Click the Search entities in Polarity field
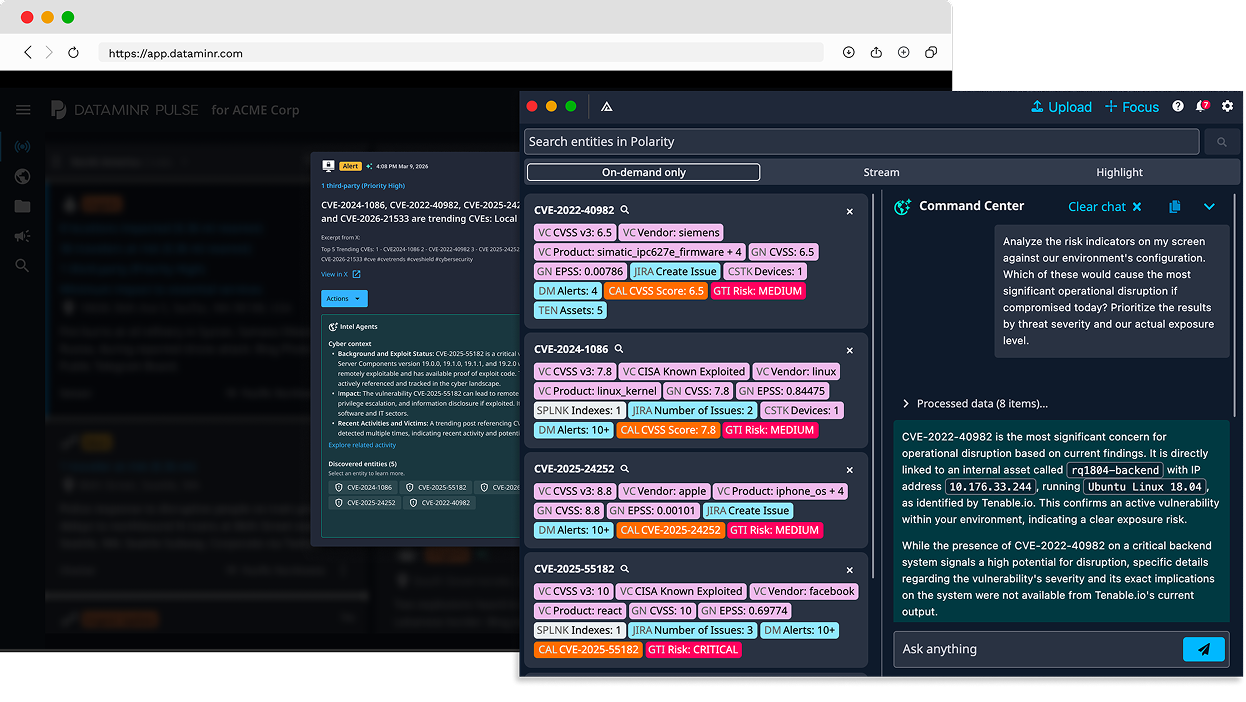Image resolution: width=1246 pixels, height=702 pixels. tap(861, 142)
